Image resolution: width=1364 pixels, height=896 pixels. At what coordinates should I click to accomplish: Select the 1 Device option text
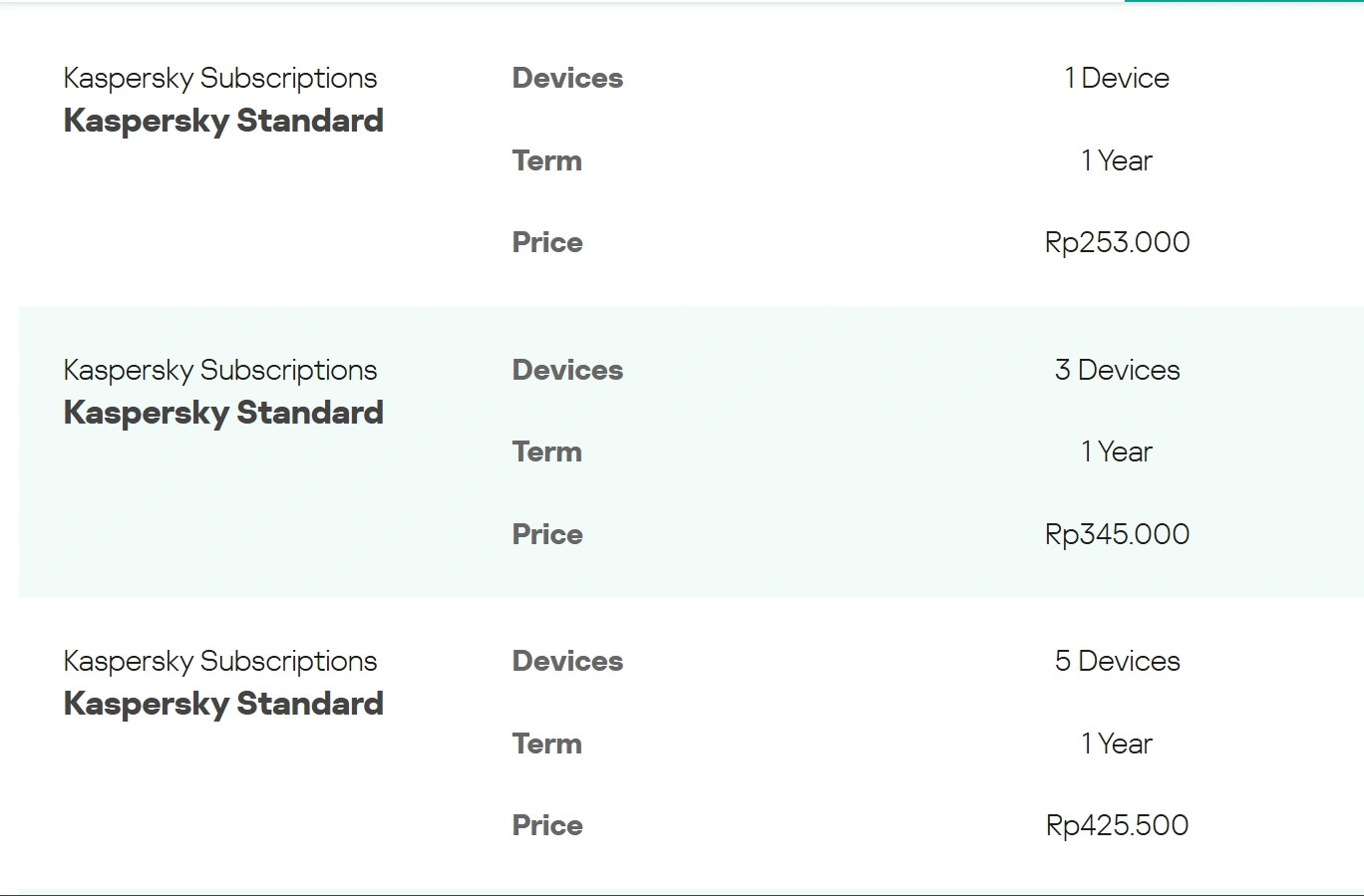1117,78
